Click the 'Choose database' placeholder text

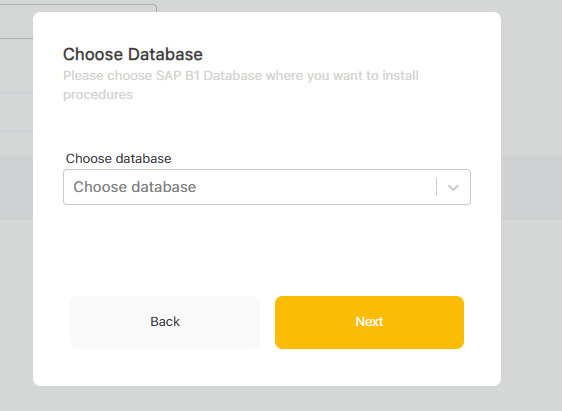(x=135, y=187)
